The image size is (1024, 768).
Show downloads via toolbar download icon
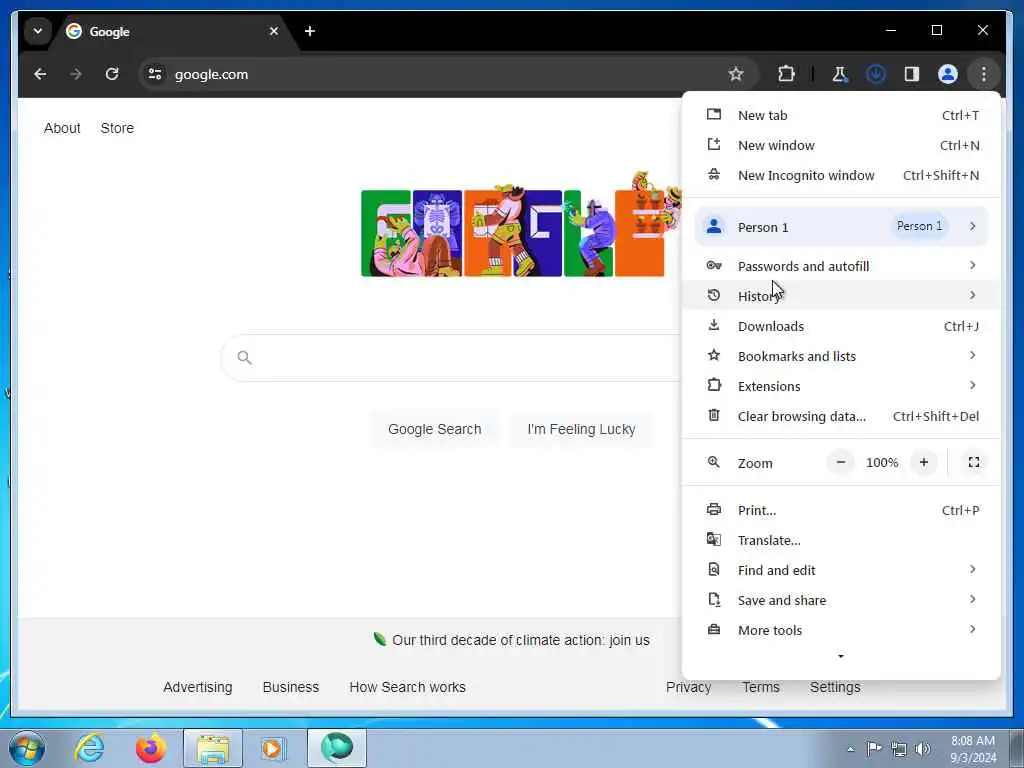876,74
